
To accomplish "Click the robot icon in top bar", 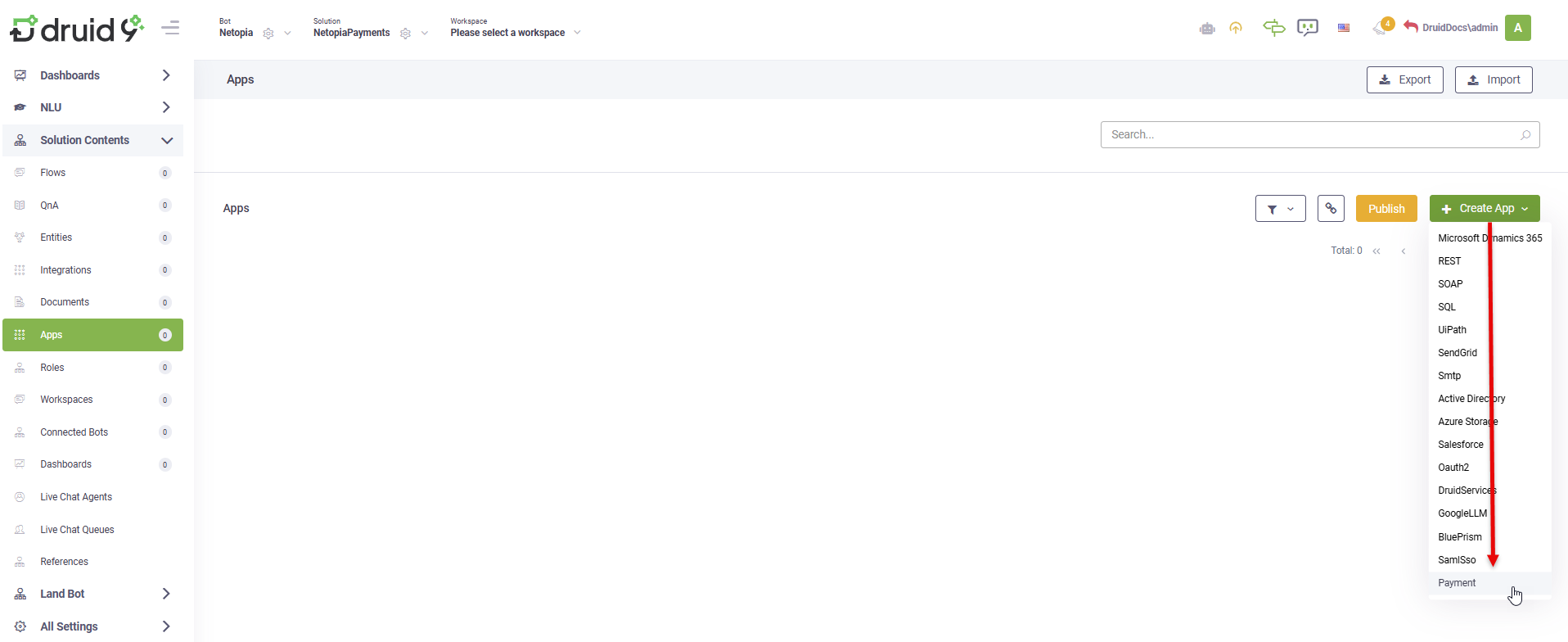I will (x=1207, y=29).
